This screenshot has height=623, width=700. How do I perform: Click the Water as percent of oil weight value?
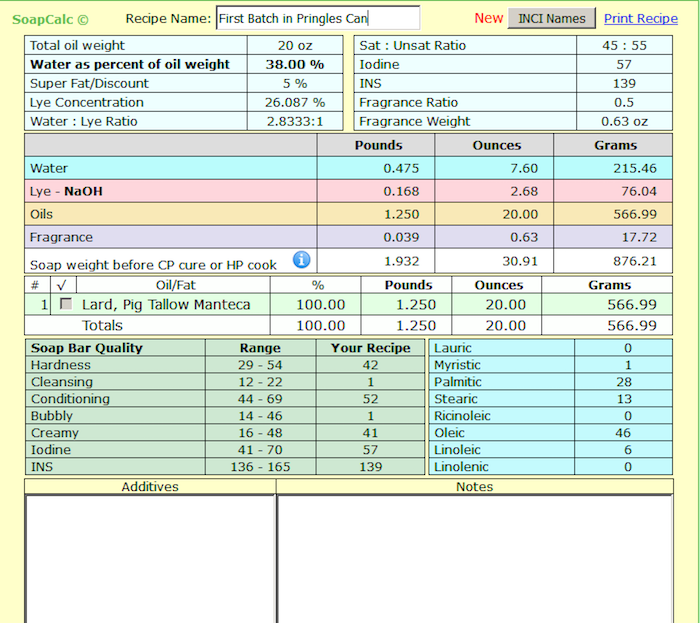pos(294,64)
